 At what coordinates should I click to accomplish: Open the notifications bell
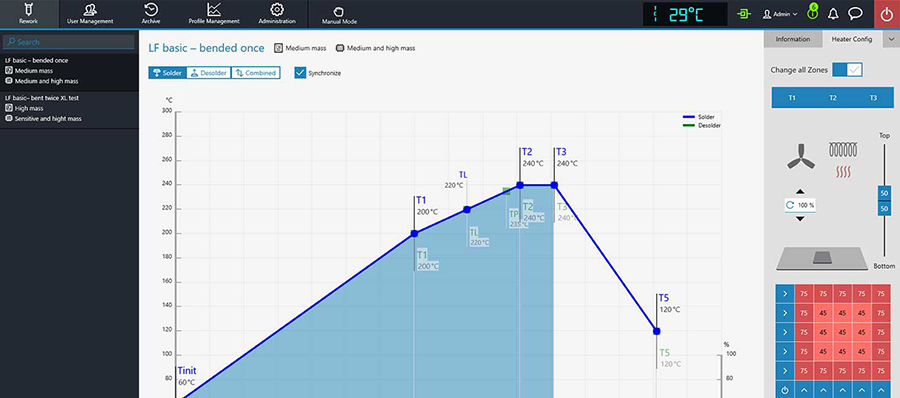coord(833,14)
